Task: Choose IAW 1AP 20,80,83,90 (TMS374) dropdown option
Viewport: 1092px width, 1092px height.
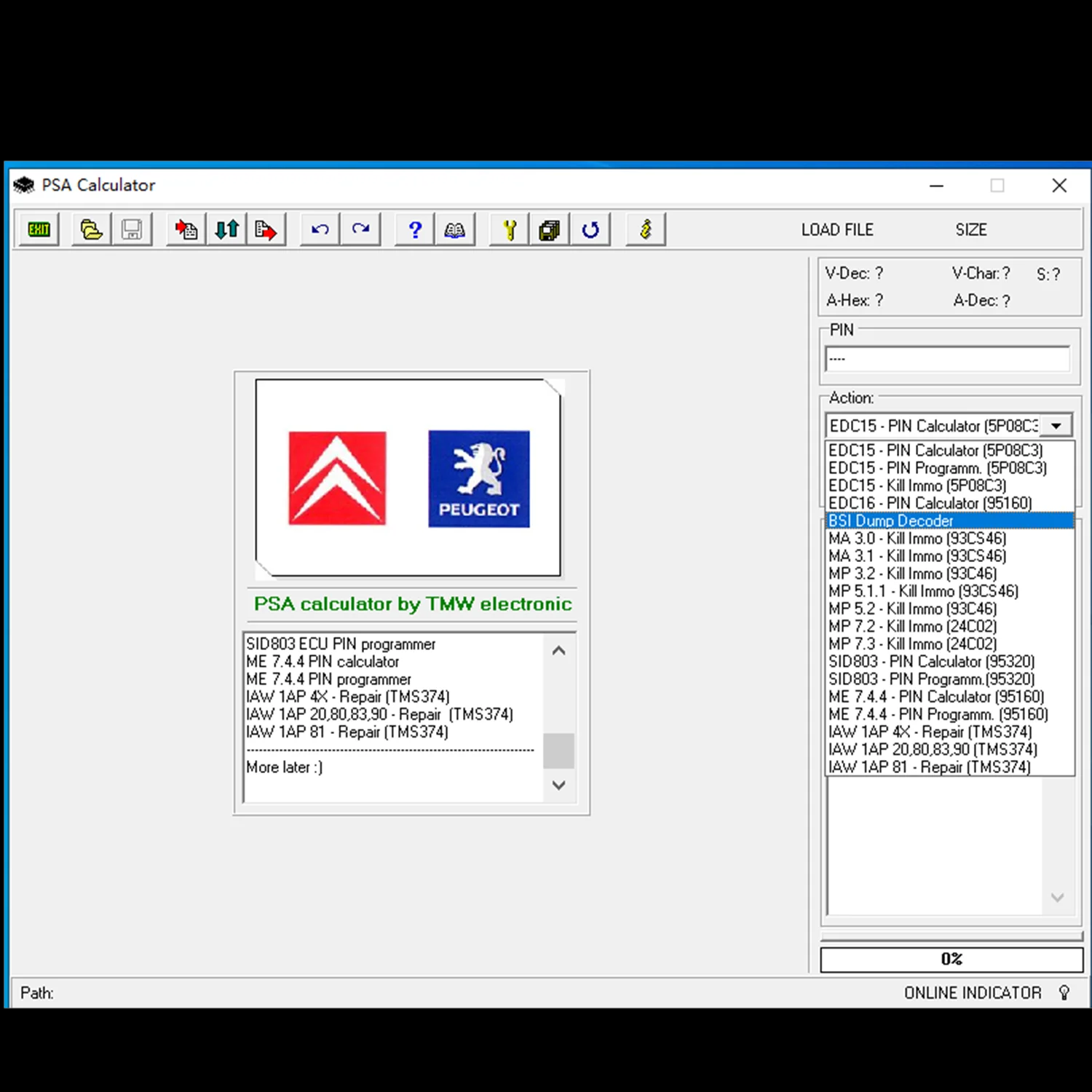Action: pyautogui.click(x=950, y=749)
